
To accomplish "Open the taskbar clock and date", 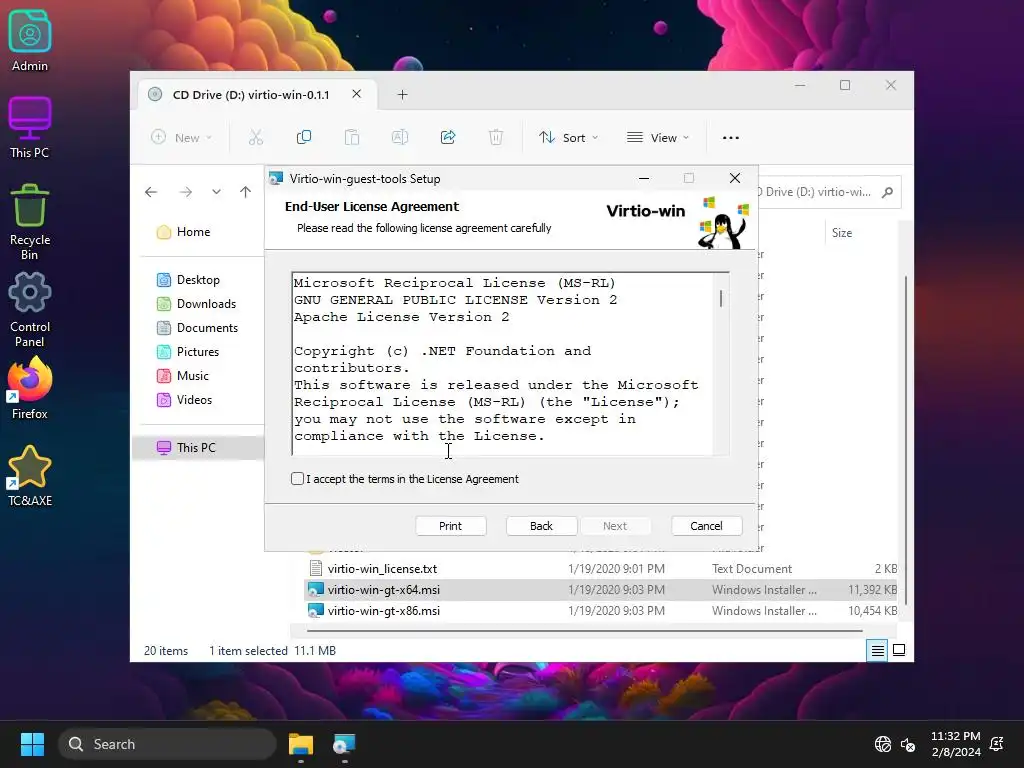I will [x=955, y=744].
